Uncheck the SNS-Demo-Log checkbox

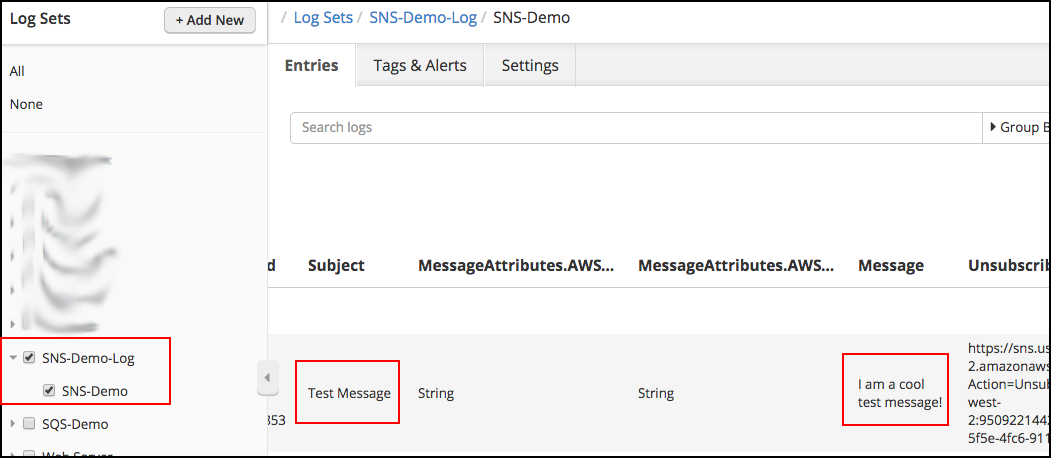tap(29, 358)
